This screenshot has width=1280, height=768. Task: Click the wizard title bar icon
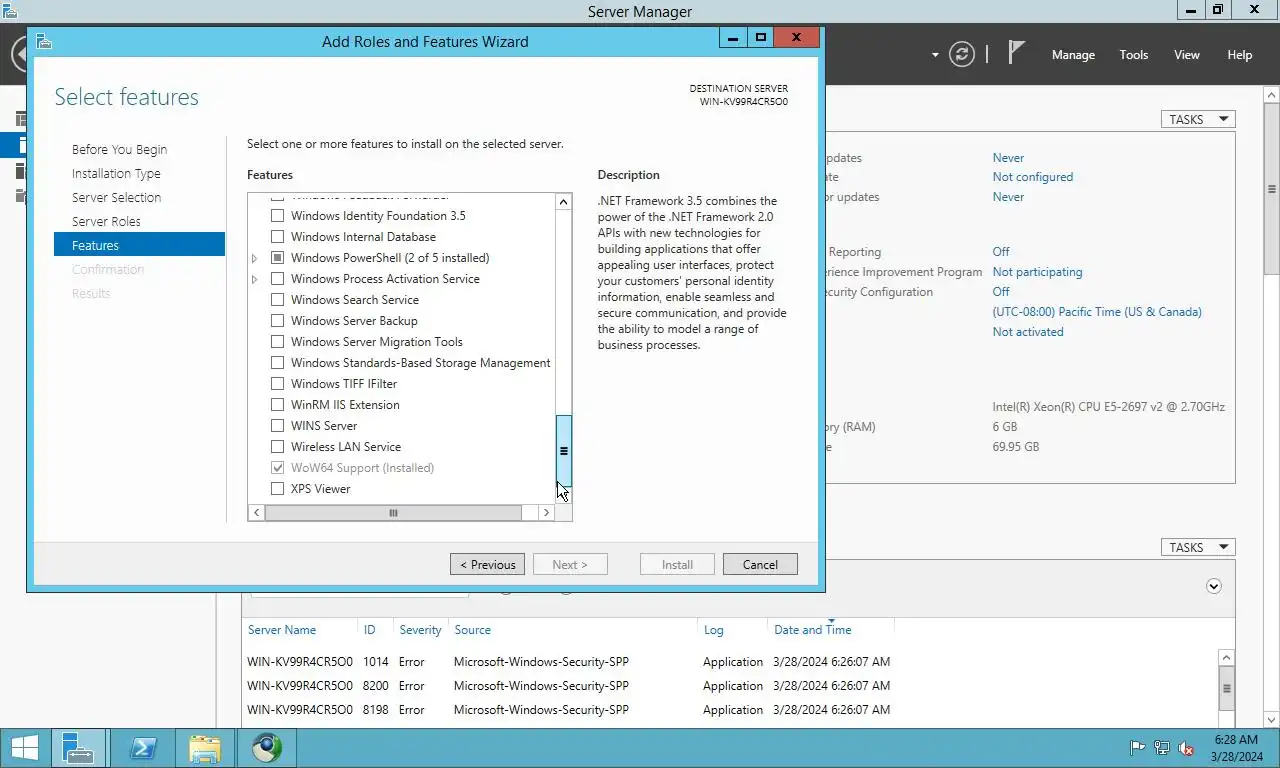point(43,42)
